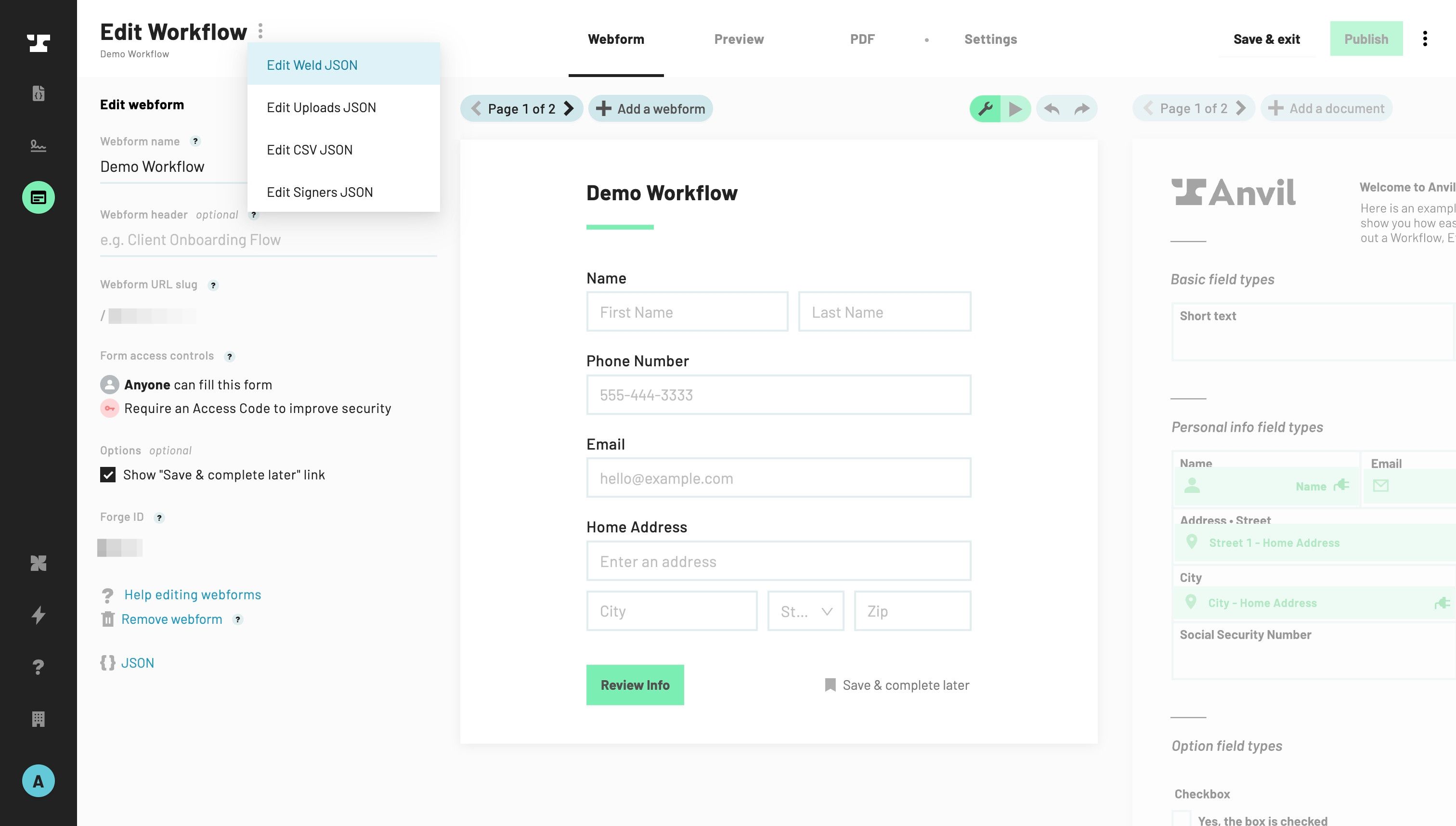
Task: Toggle Show Save & complete later checkbox
Action: tap(108, 474)
